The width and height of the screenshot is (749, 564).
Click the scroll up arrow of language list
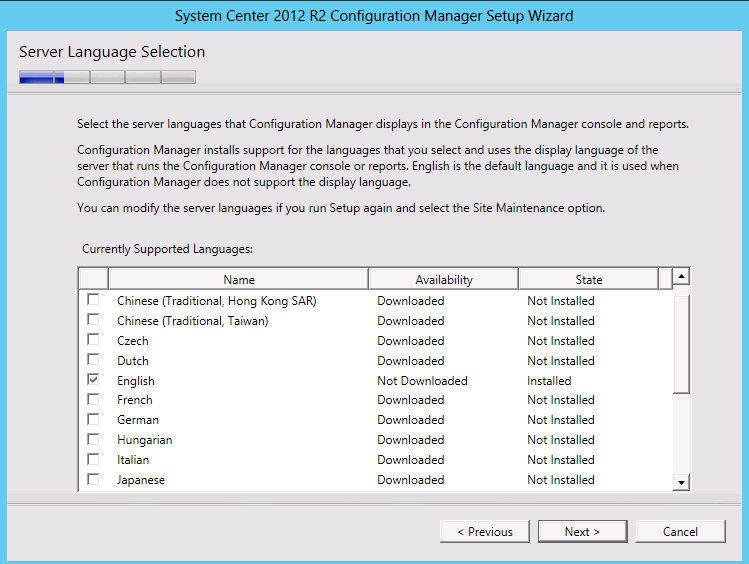[x=681, y=276]
